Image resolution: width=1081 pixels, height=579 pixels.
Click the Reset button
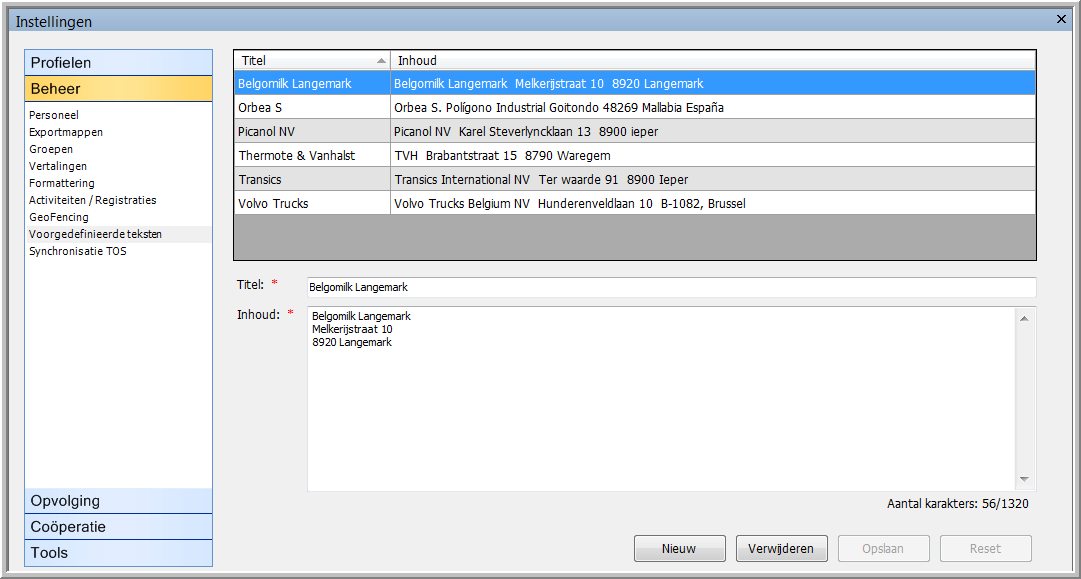coord(986,549)
